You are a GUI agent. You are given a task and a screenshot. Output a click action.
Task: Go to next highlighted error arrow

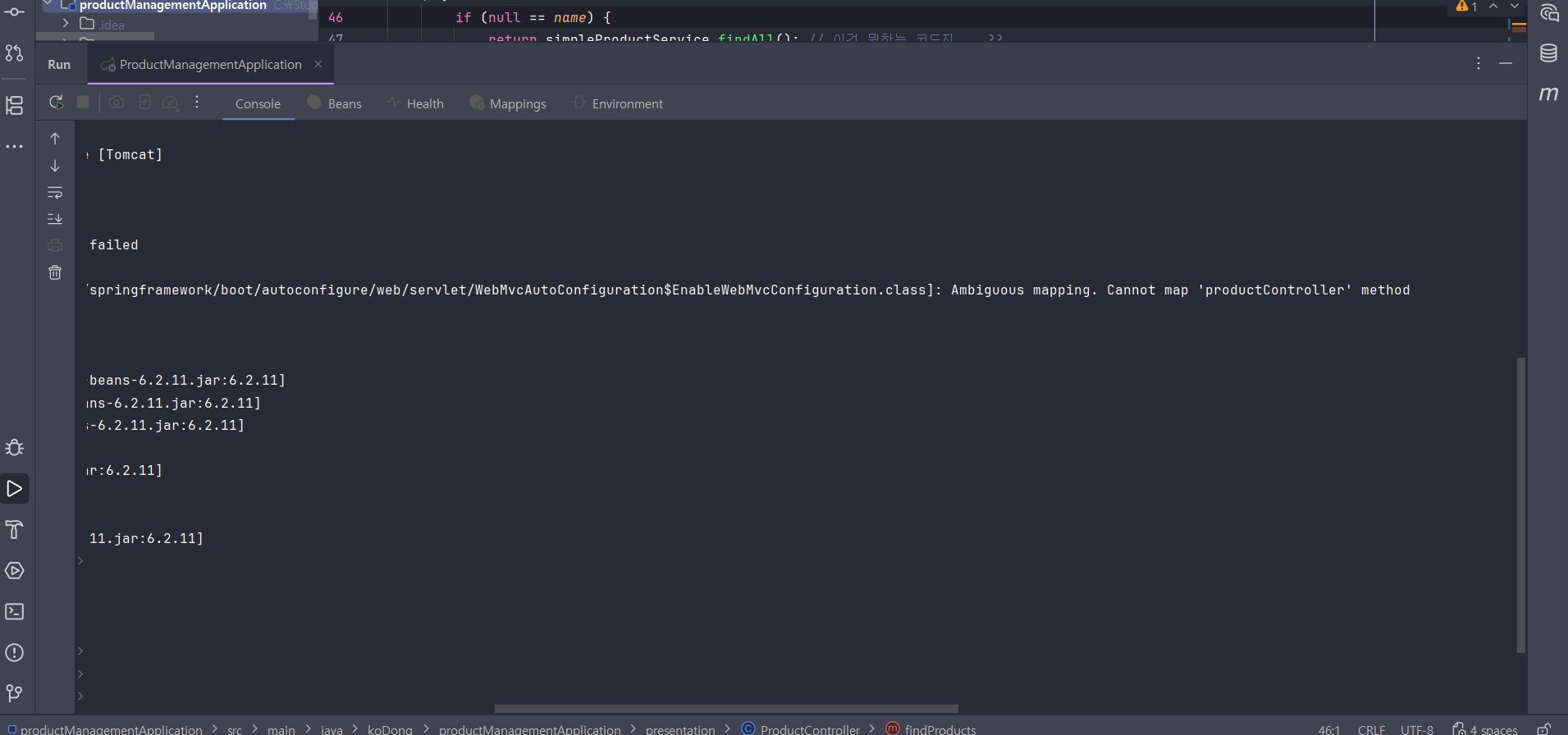tap(1515, 7)
